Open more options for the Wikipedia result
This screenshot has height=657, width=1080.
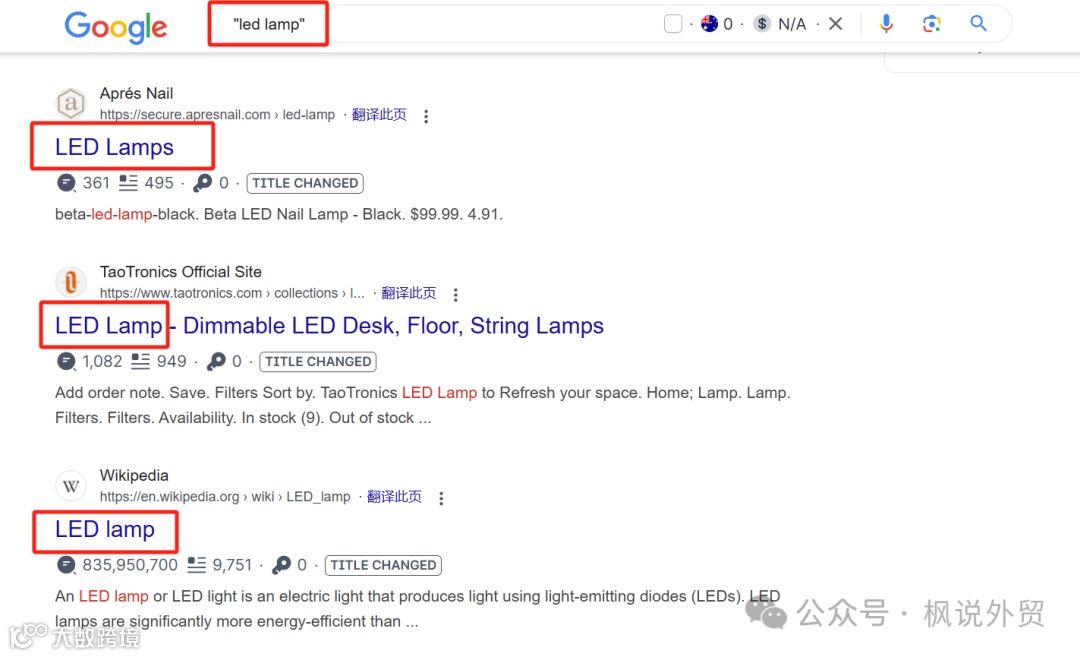coord(442,499)
